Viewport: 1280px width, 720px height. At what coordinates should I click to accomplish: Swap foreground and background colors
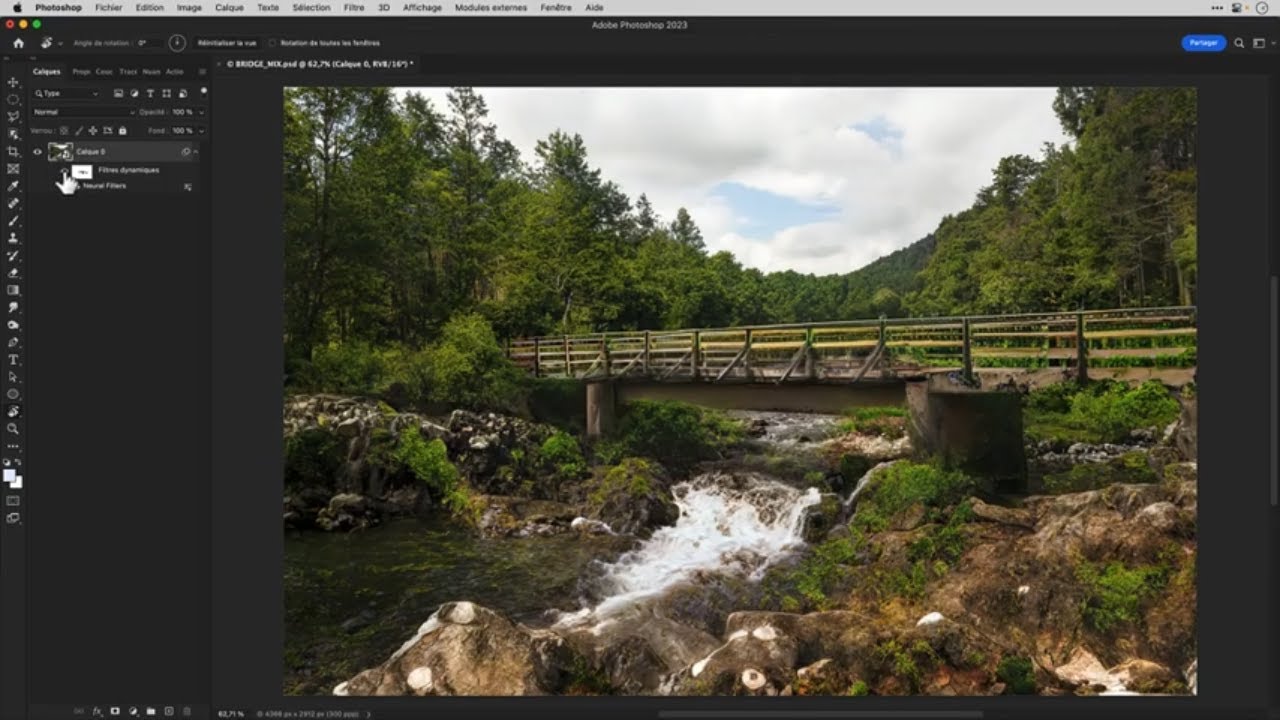(x=19, y=464)
